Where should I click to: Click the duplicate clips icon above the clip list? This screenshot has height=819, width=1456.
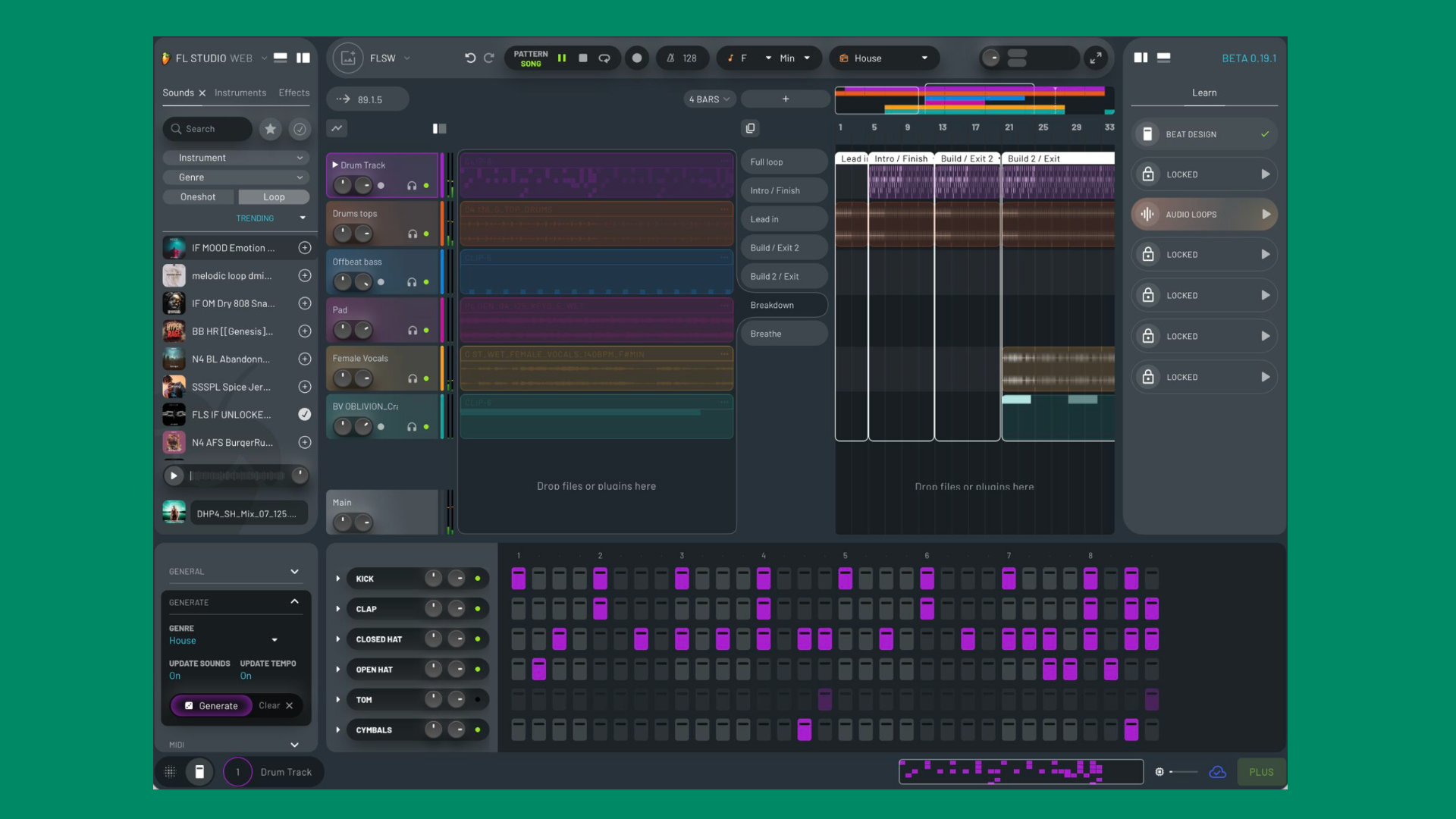750,128
